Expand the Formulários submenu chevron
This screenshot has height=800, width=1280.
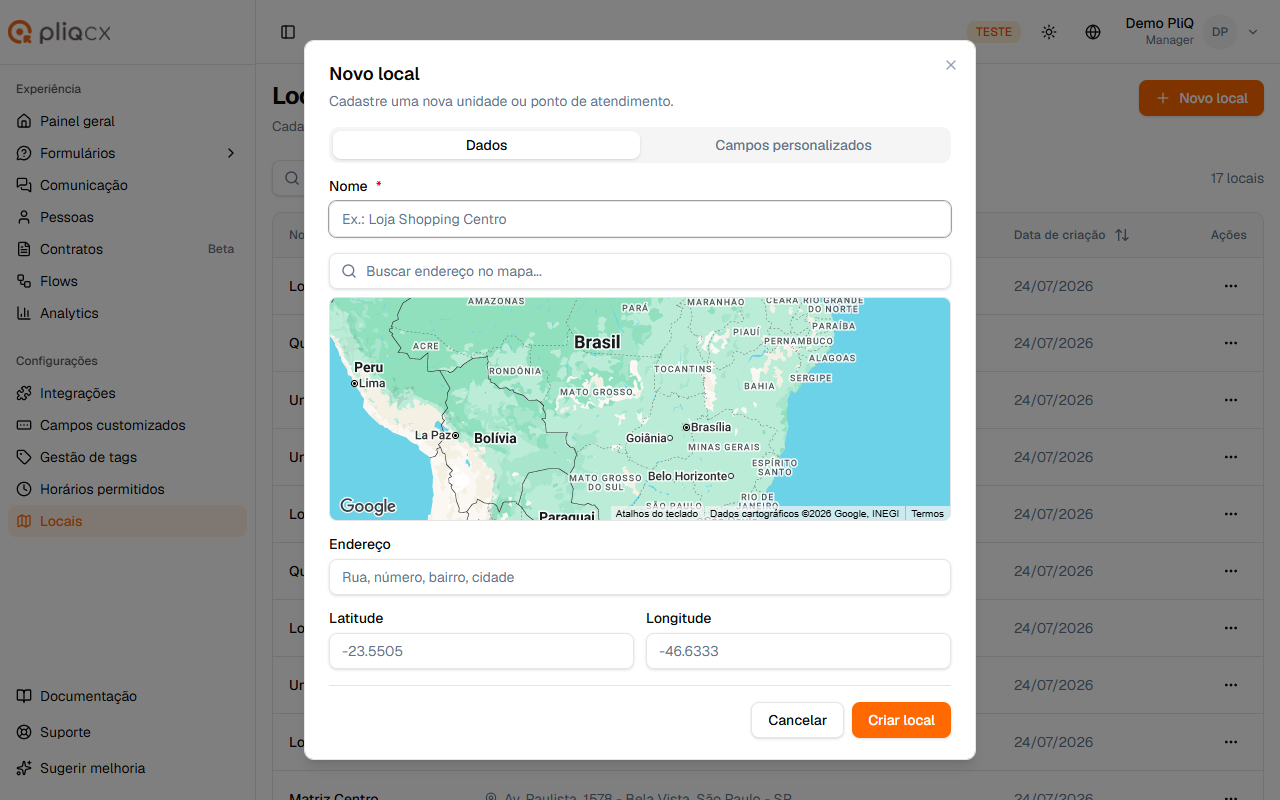point(231,153)
